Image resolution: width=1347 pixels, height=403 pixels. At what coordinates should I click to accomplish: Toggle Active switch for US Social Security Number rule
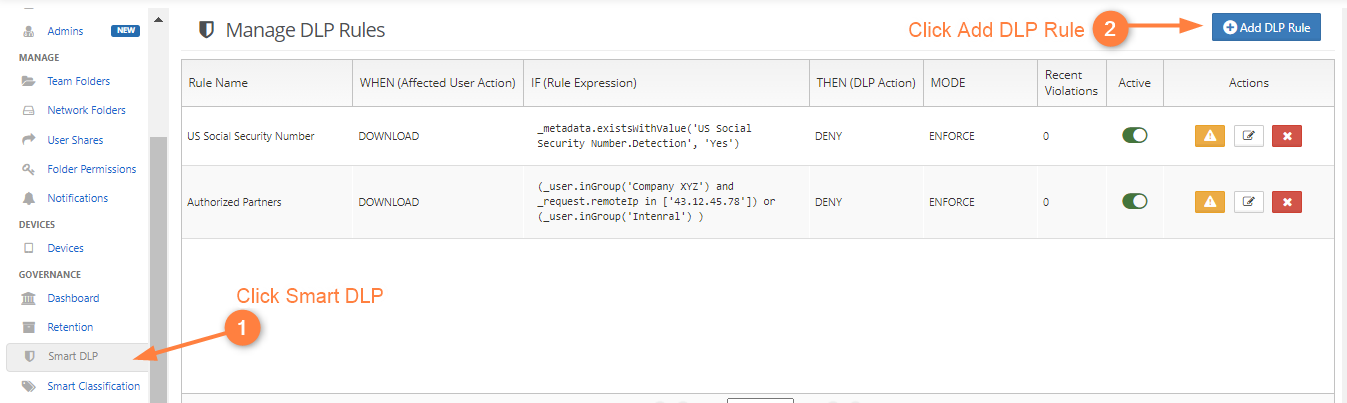point(1134,136)
